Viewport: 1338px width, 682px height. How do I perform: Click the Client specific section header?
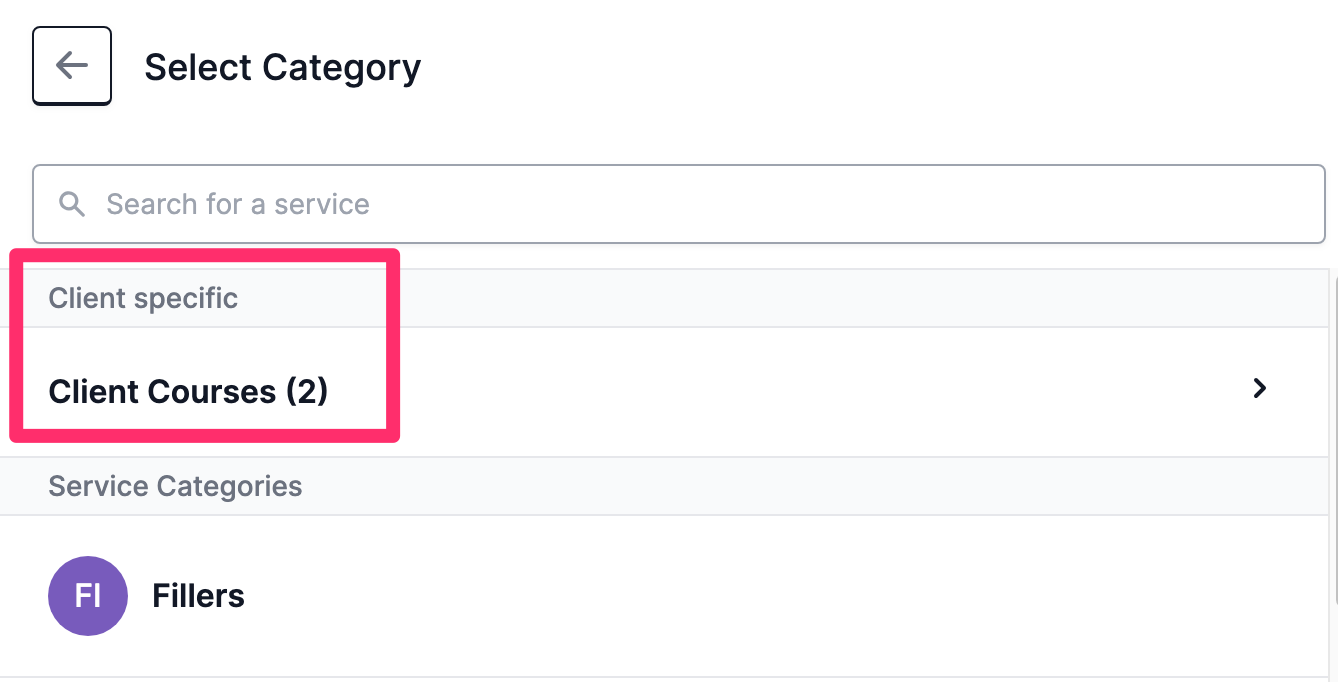pos(143,298)
